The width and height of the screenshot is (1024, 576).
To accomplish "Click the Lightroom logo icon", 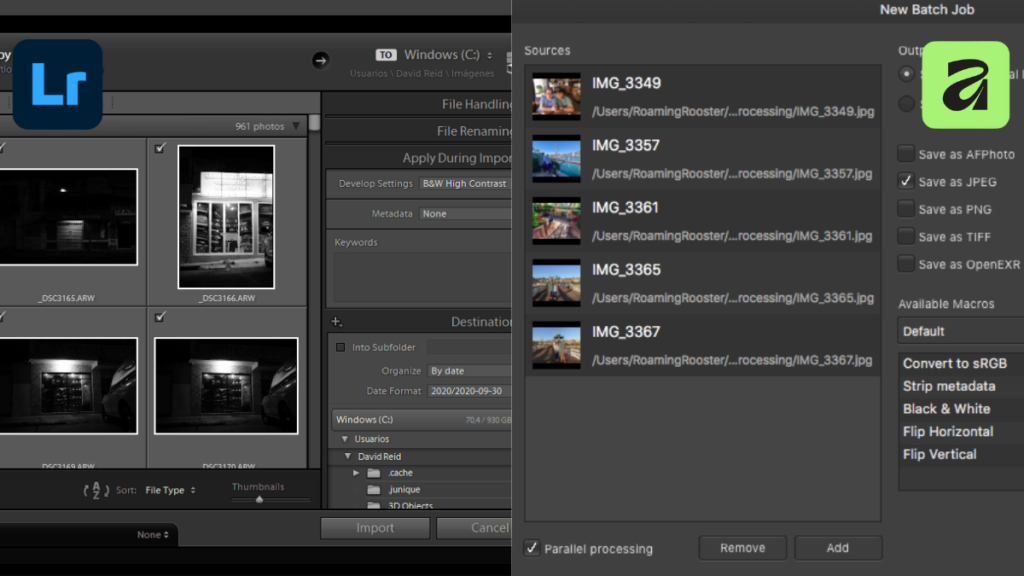I will point(57,84).
